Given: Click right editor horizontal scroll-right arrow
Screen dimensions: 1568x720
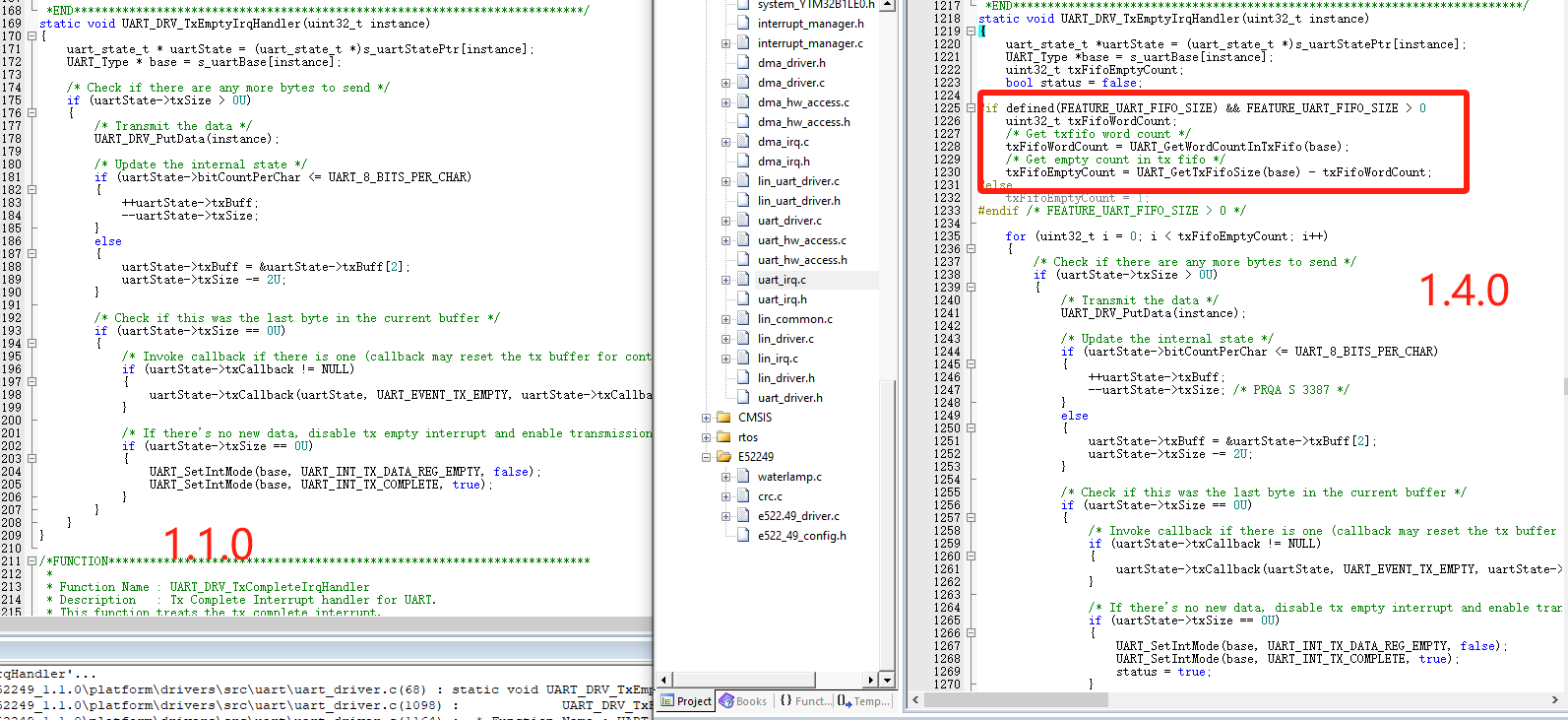Looking at the screenshot, I should tap(1555, 700).
